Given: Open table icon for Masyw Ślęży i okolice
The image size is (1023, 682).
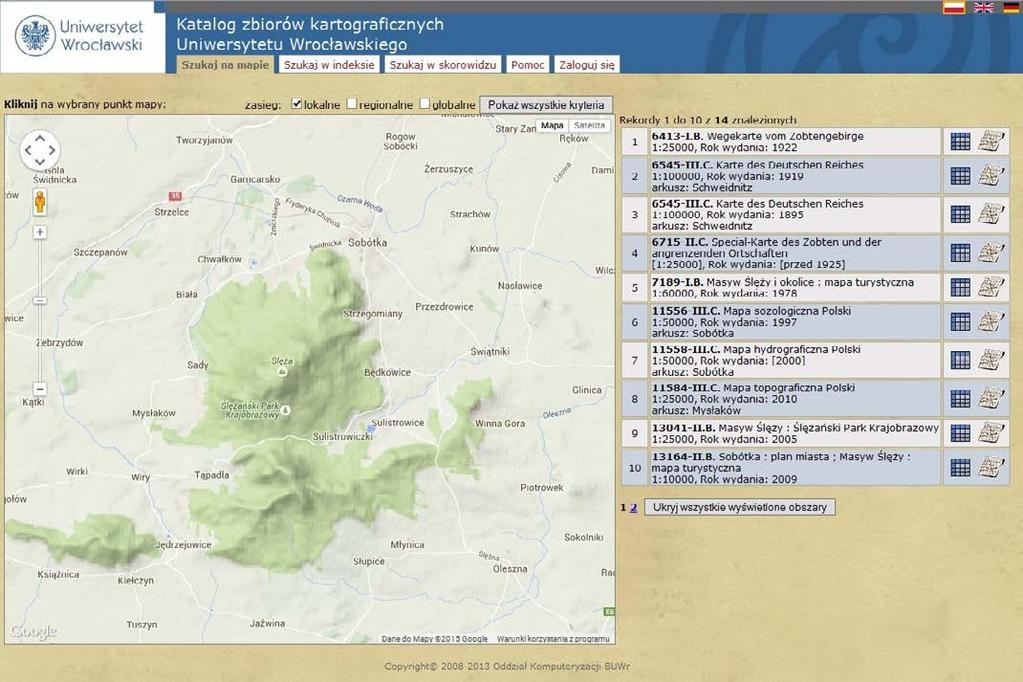Looking at the screenshot, I should click(x=960, y=287).
